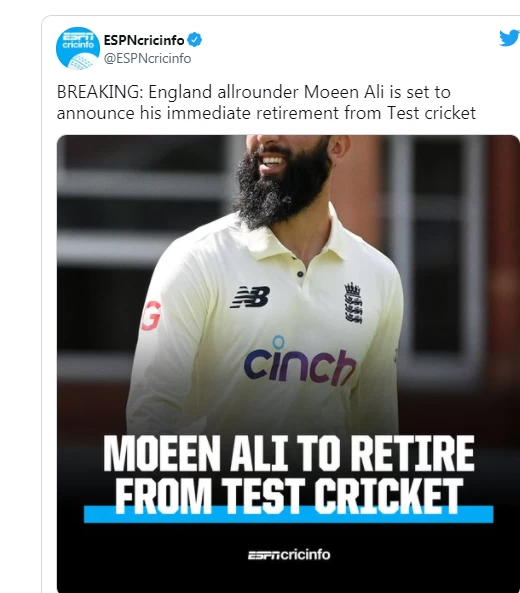Click the FROM TEST CRICKET headline line
The image size is (520, 593).
[x=289, y=495]
